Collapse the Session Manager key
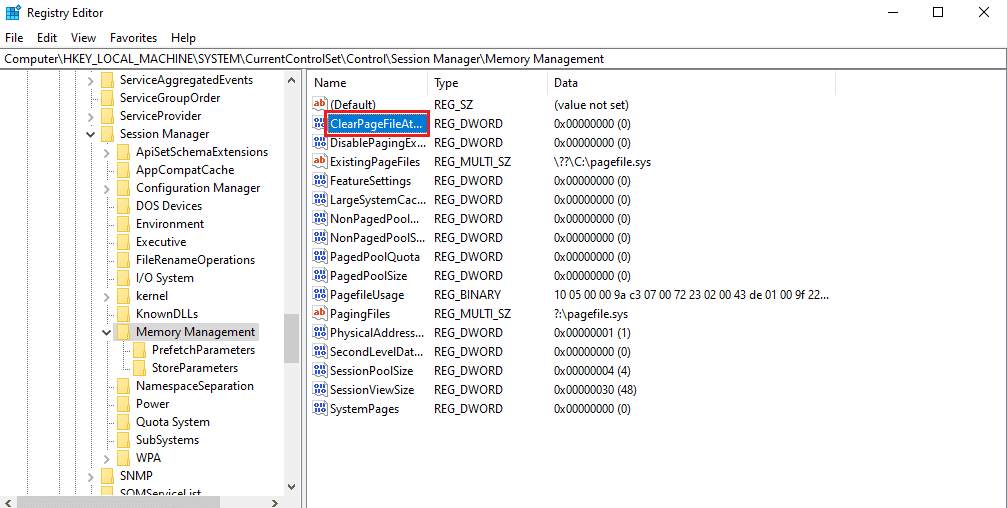Image resolution: width=1007 pixels, height=508 pixels. (91, 134)
